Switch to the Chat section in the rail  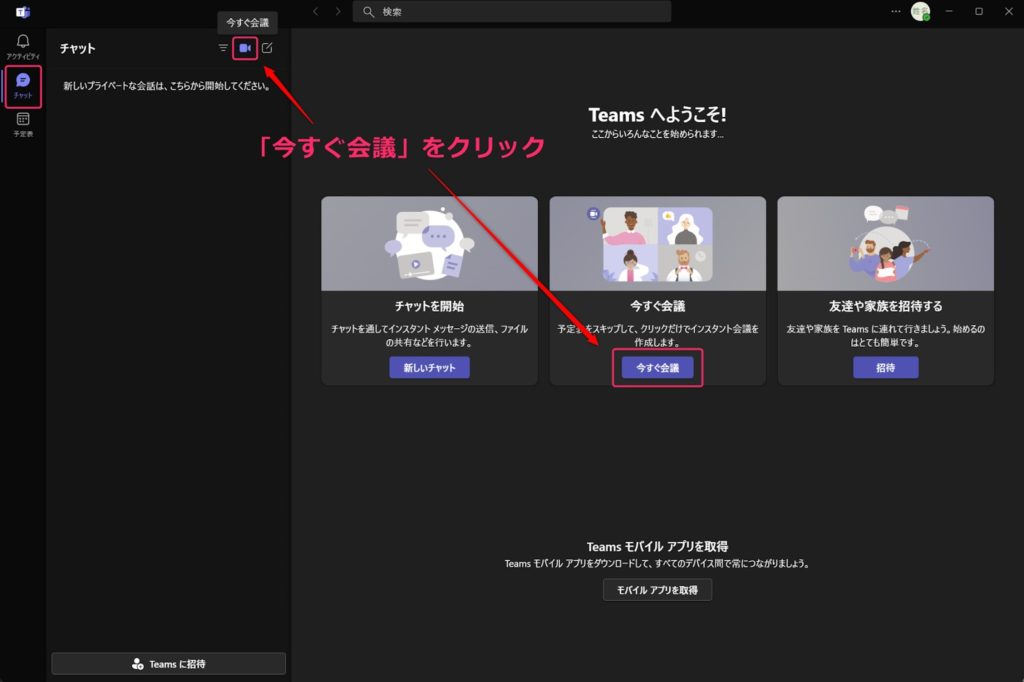(21, 85)
